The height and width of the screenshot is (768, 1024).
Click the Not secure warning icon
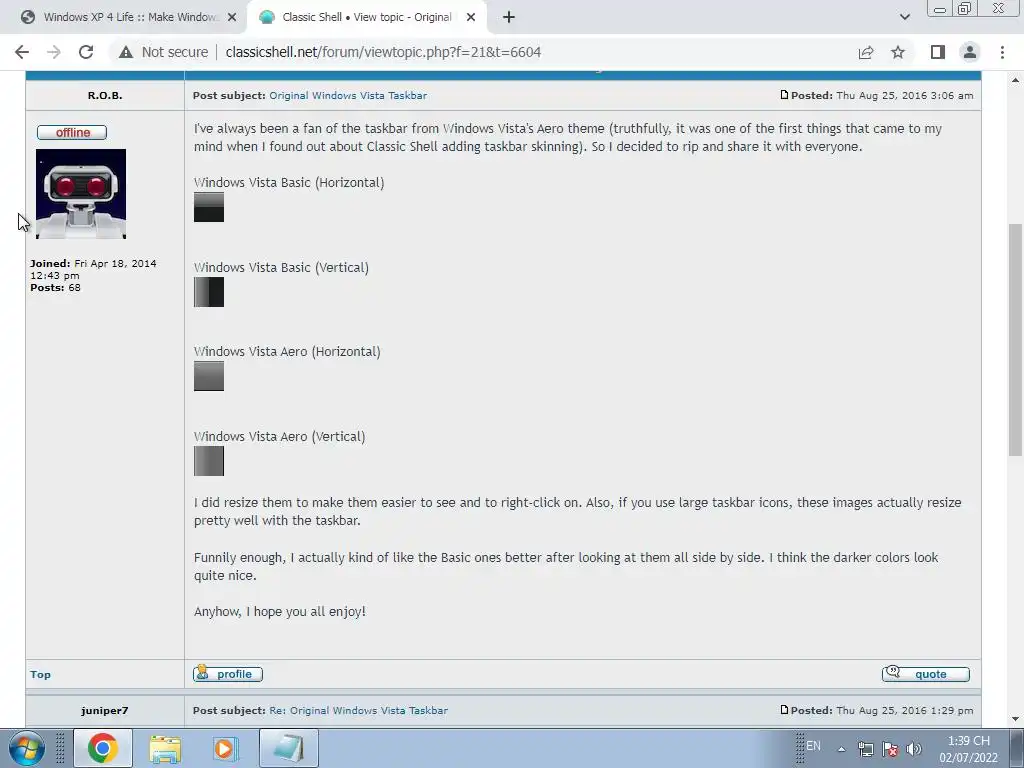pos(126,52)
